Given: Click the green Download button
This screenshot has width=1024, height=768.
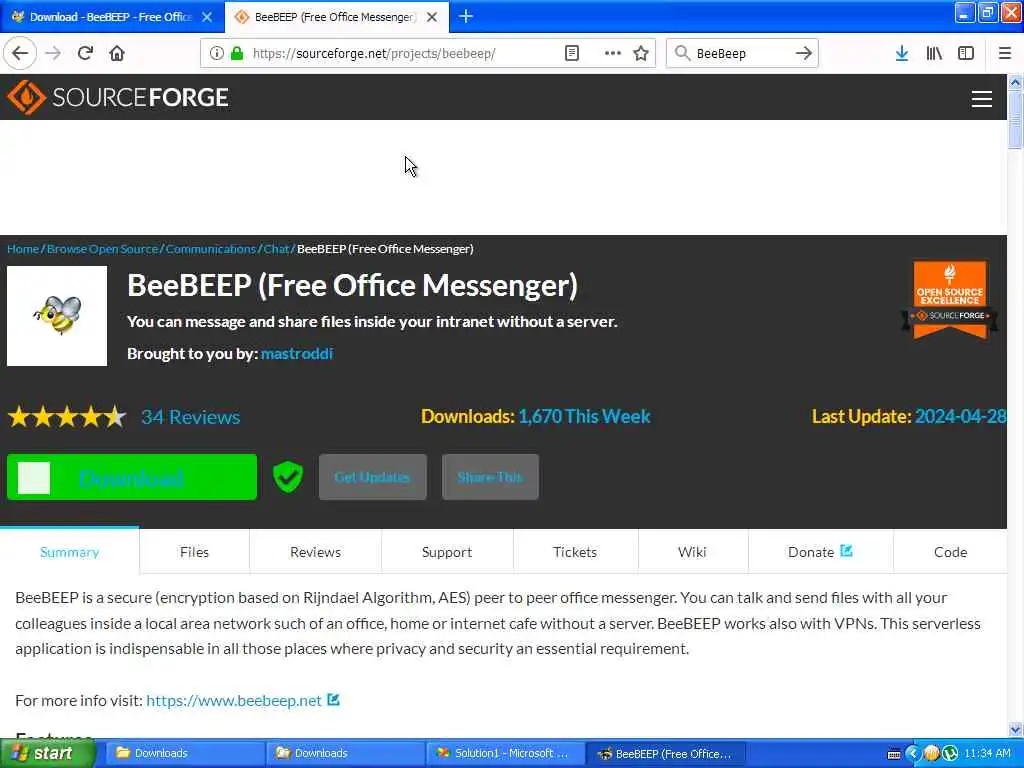Looking at the screenshot, I should [x=132, y=477].
